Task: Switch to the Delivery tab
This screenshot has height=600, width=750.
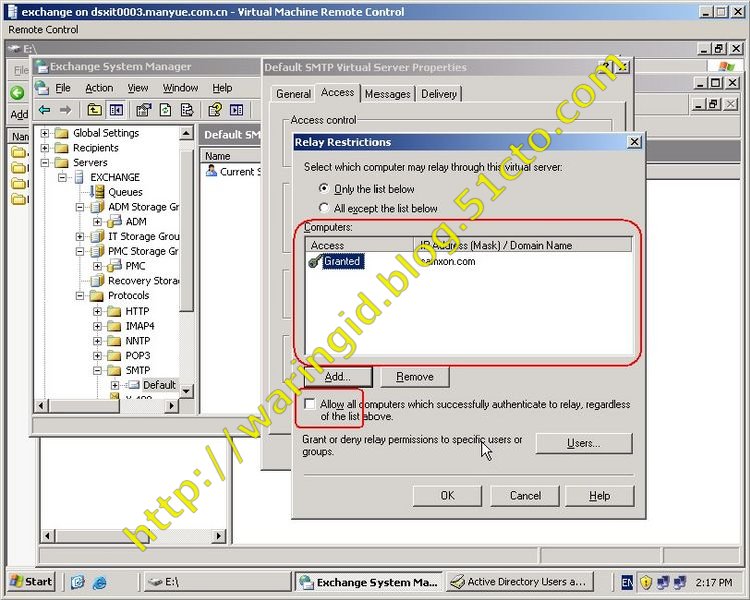Action: 438,94
